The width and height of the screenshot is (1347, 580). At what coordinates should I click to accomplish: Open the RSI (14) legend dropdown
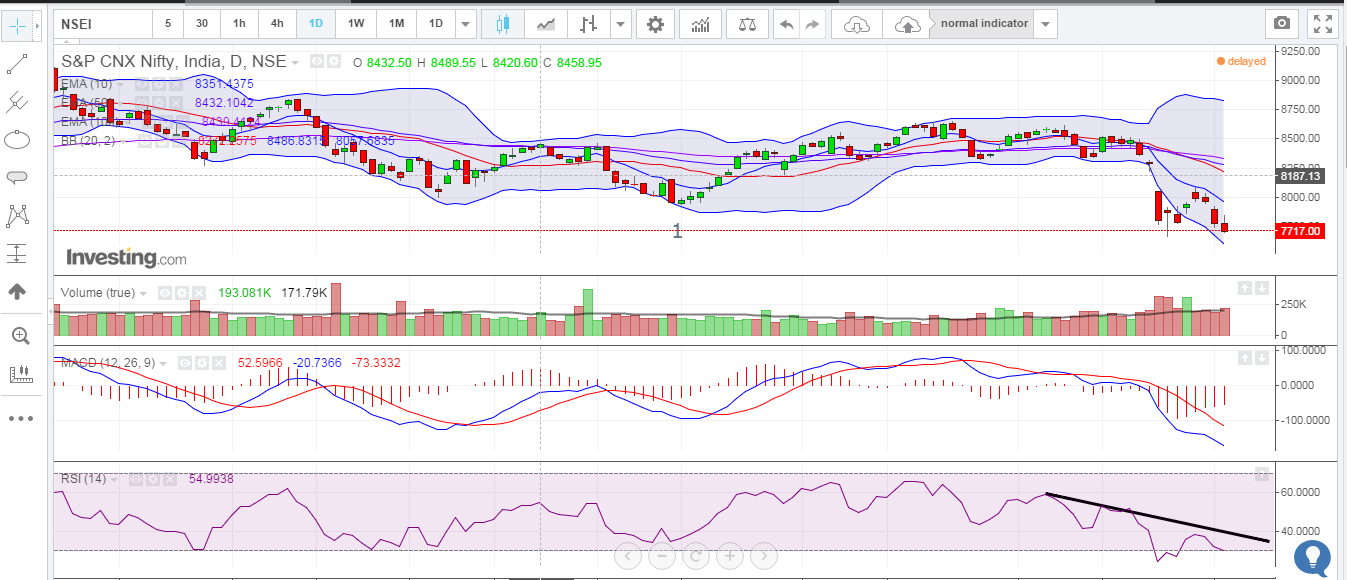tap(113, 478)
